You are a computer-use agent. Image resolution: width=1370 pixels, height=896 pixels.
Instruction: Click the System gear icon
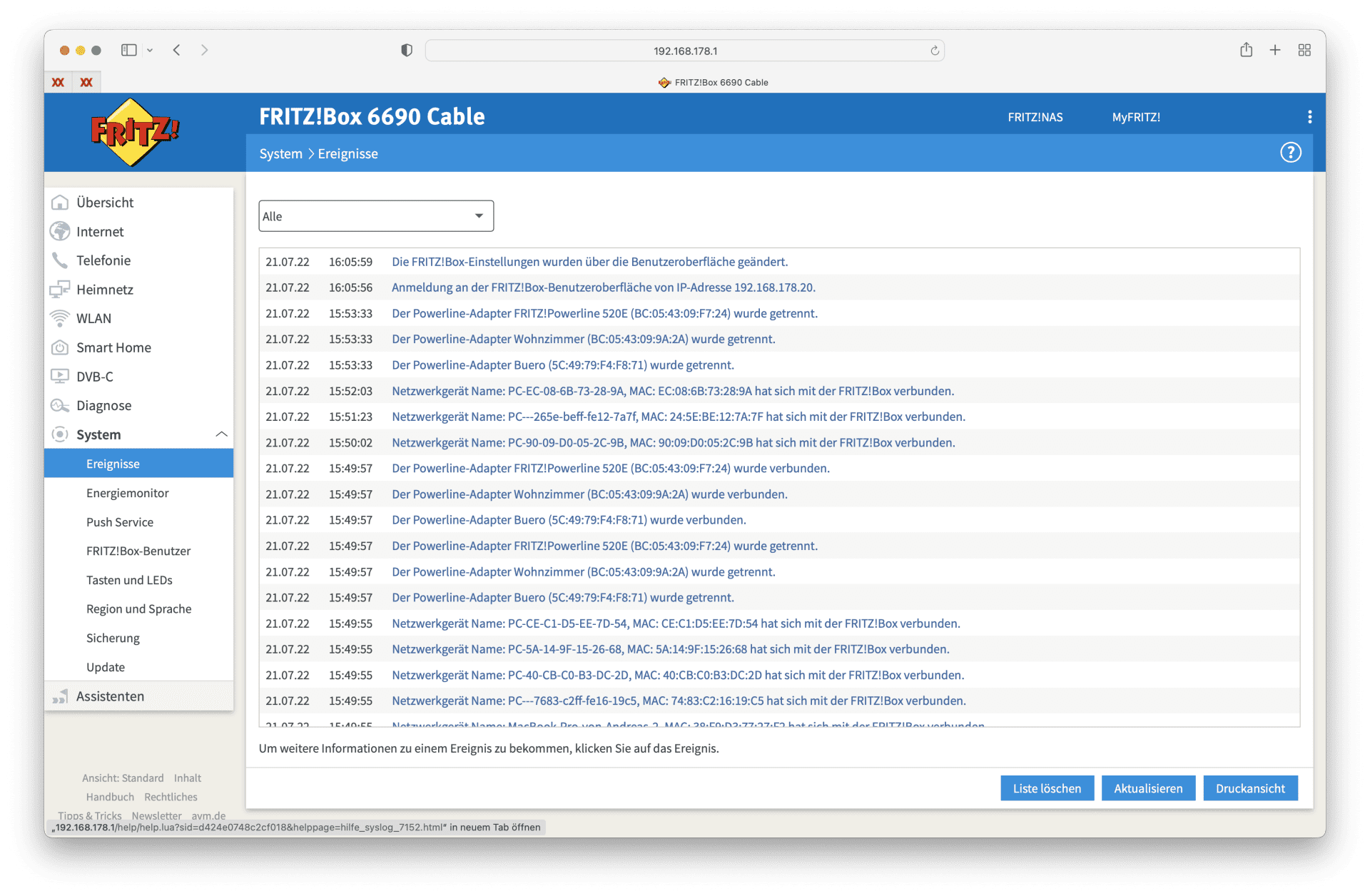click(60, 434)
